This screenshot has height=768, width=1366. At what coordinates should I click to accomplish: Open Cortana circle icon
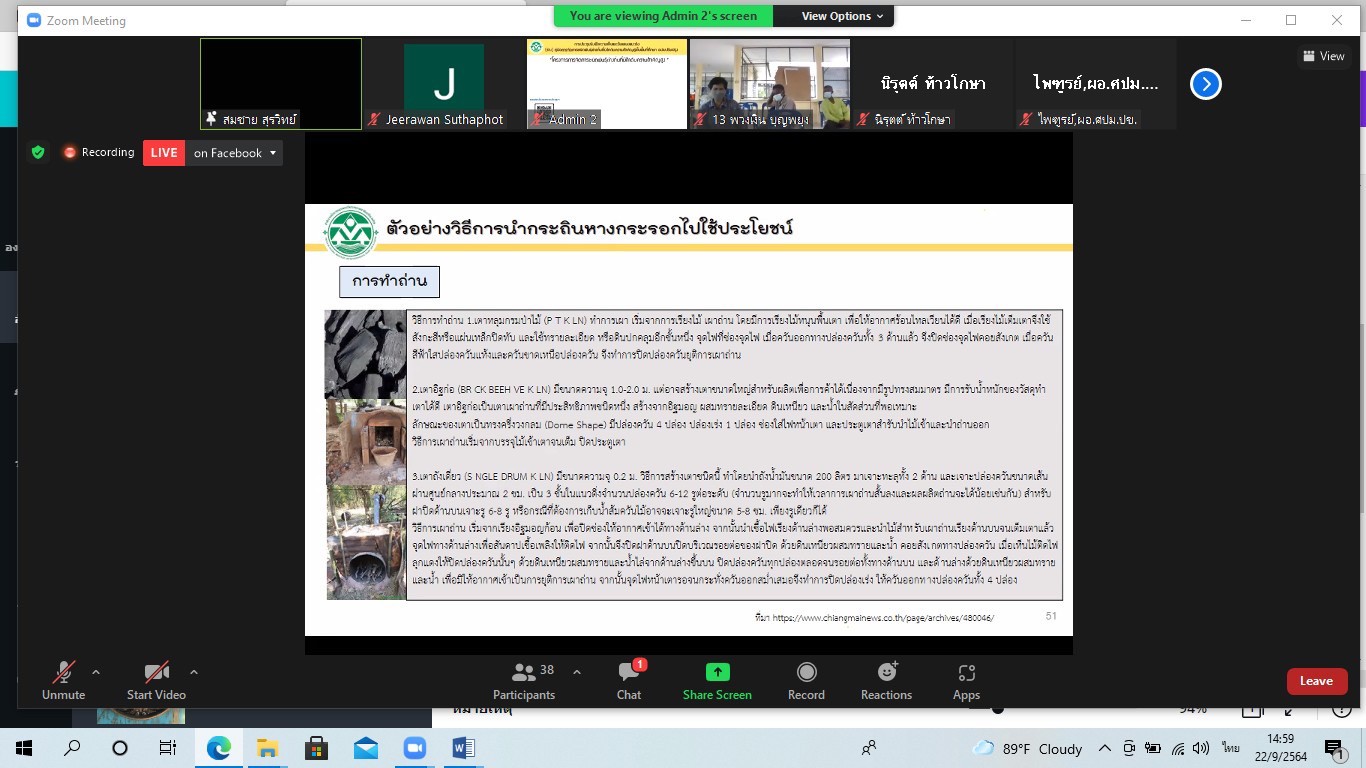120,748
